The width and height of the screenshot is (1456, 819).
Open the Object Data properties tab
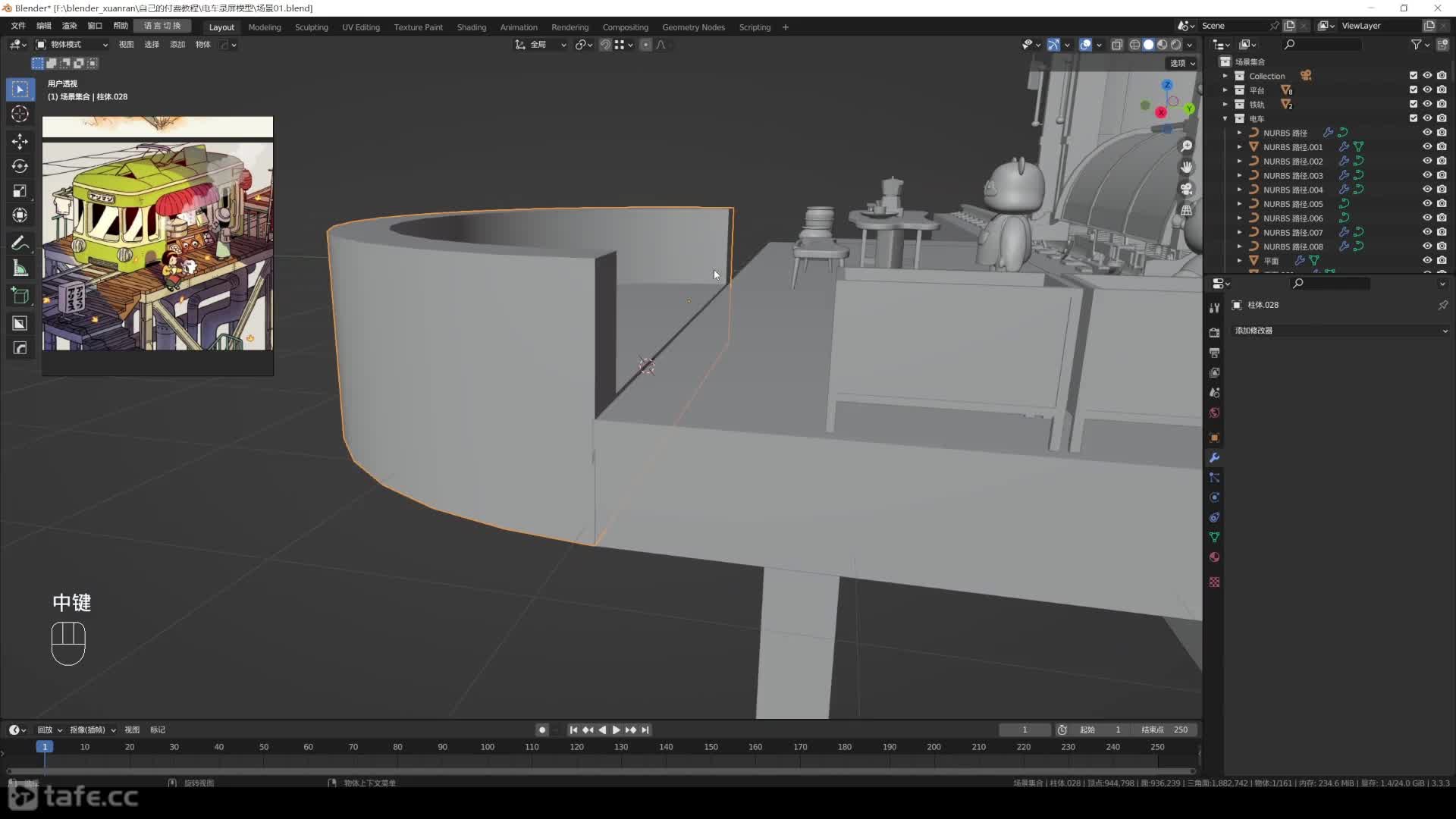click(x=1214, y=537)
